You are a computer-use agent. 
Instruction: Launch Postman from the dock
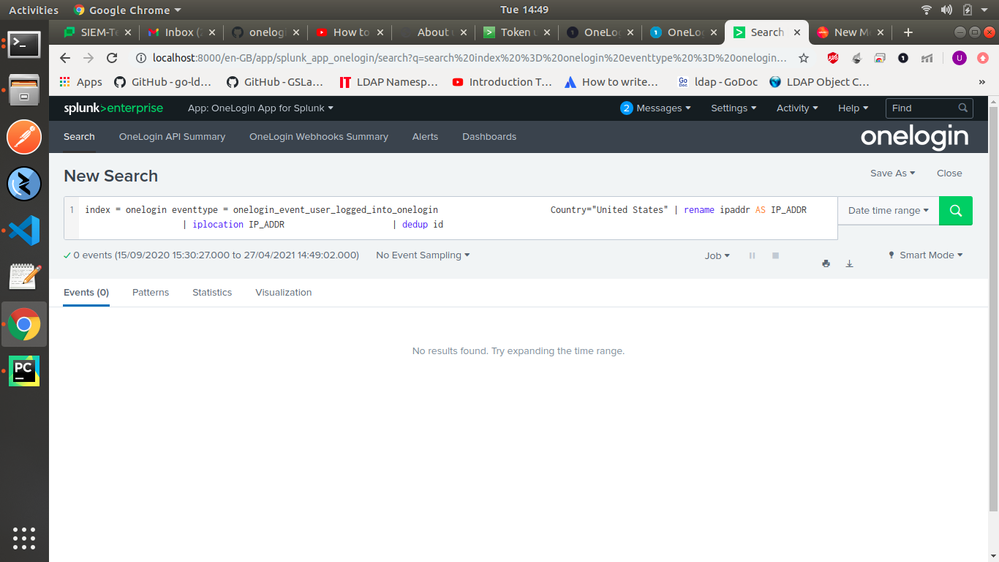[24, 137]
